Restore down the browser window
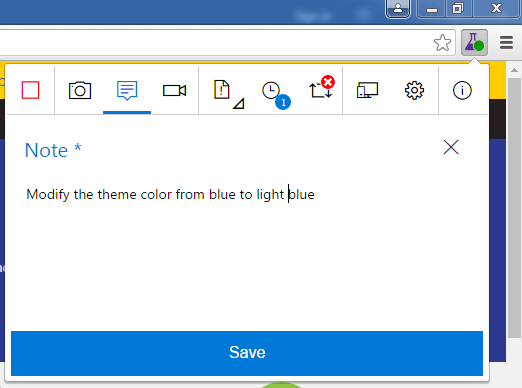This screenshot has width=522, height=388. point(458,8)
